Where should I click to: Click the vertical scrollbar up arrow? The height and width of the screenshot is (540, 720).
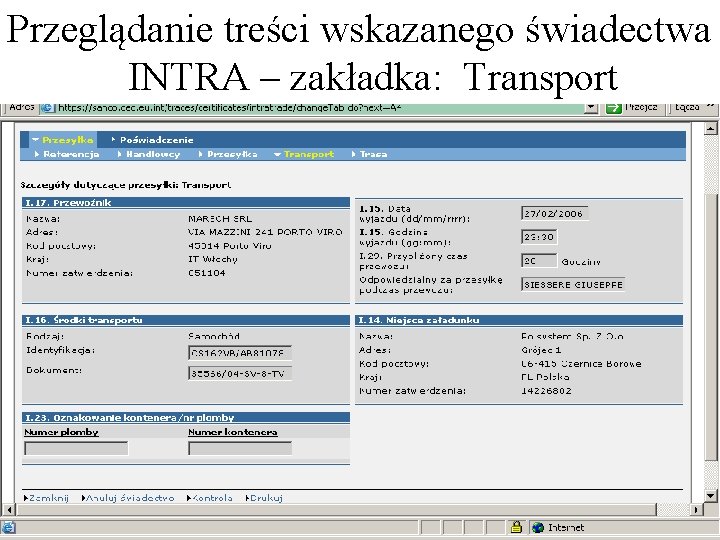(x=711, y=128)
